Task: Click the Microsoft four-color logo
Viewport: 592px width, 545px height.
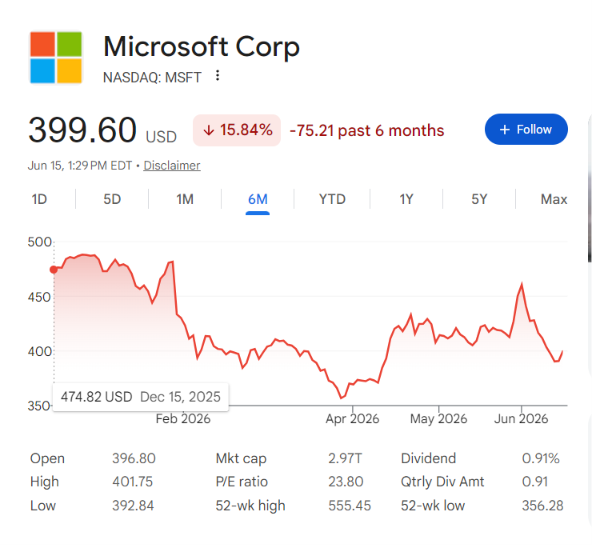Action: (x=56, y=57)
